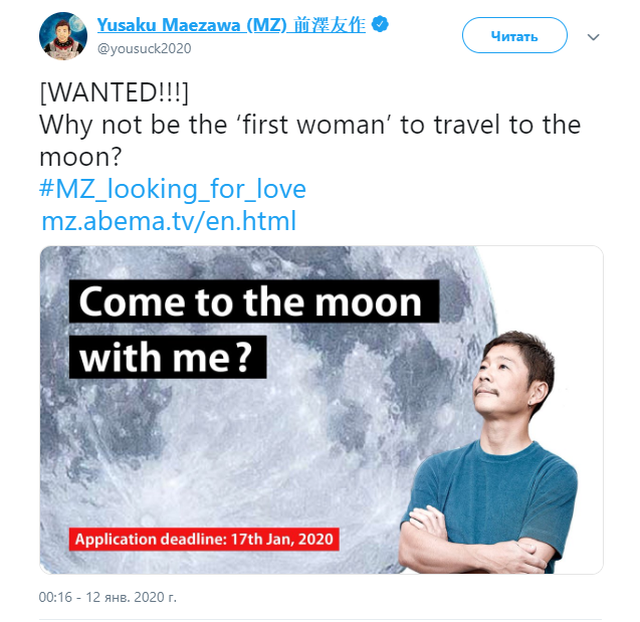
Task: Click the word 'moon?' in tweet text
Action: click(81, 157)
